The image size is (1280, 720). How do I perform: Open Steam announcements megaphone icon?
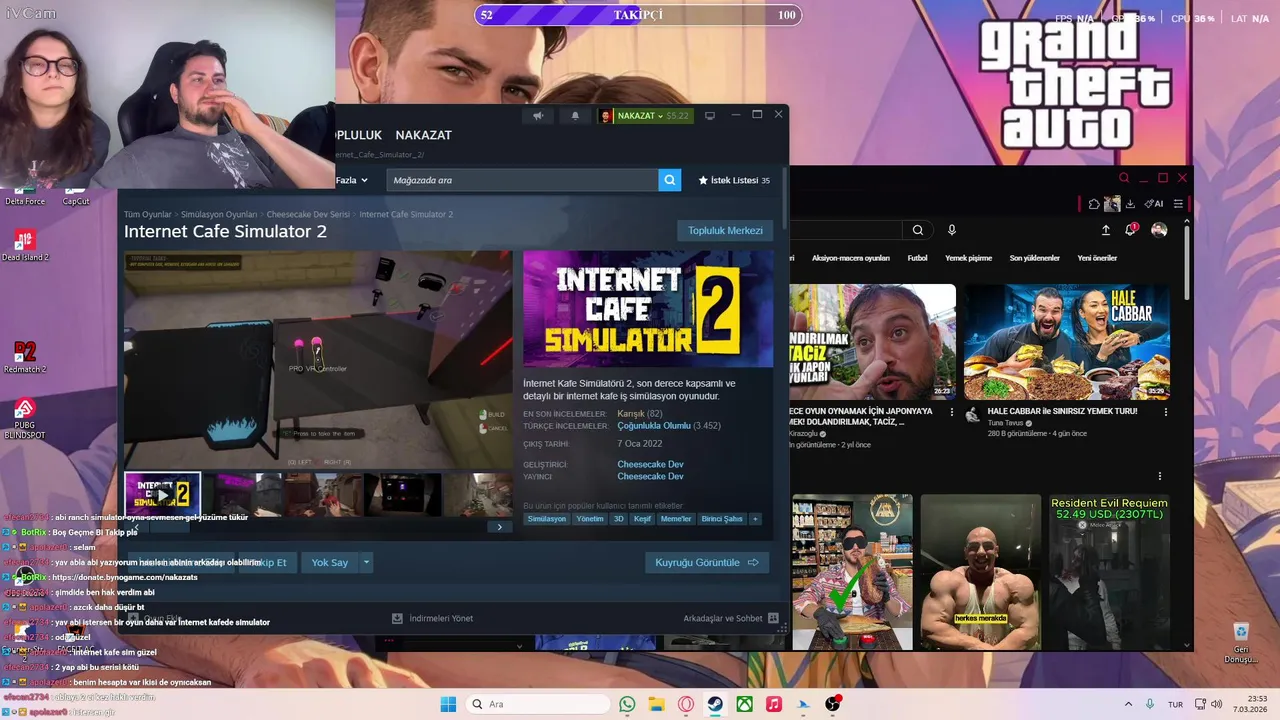coord(538,116)
